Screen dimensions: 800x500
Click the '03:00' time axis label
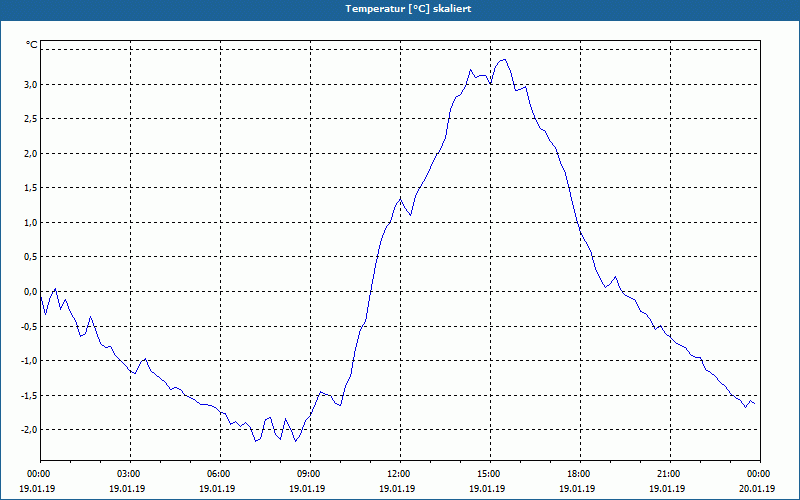pos(131,474)
